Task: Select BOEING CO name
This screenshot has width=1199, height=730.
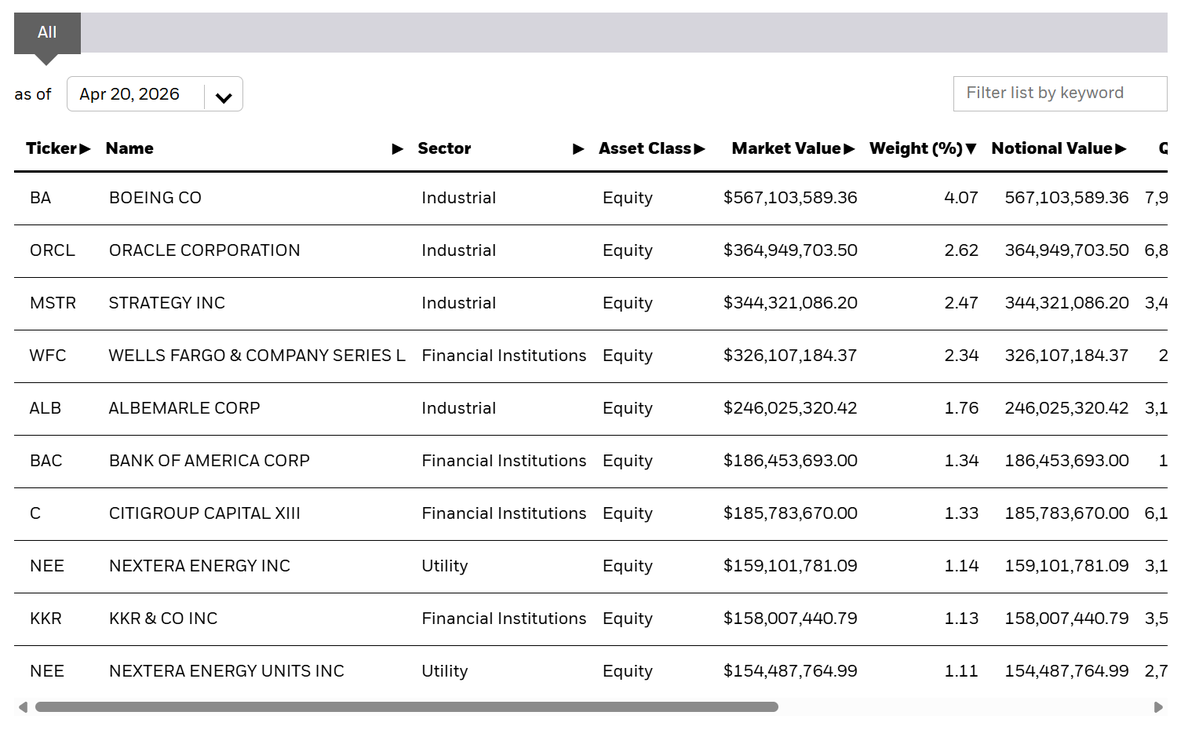Action: pos(155,198)
